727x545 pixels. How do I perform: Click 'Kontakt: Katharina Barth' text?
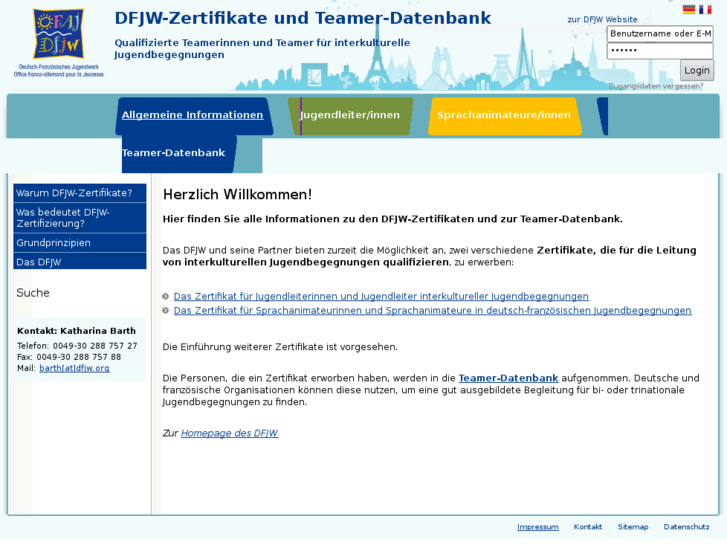coord(77,331)
